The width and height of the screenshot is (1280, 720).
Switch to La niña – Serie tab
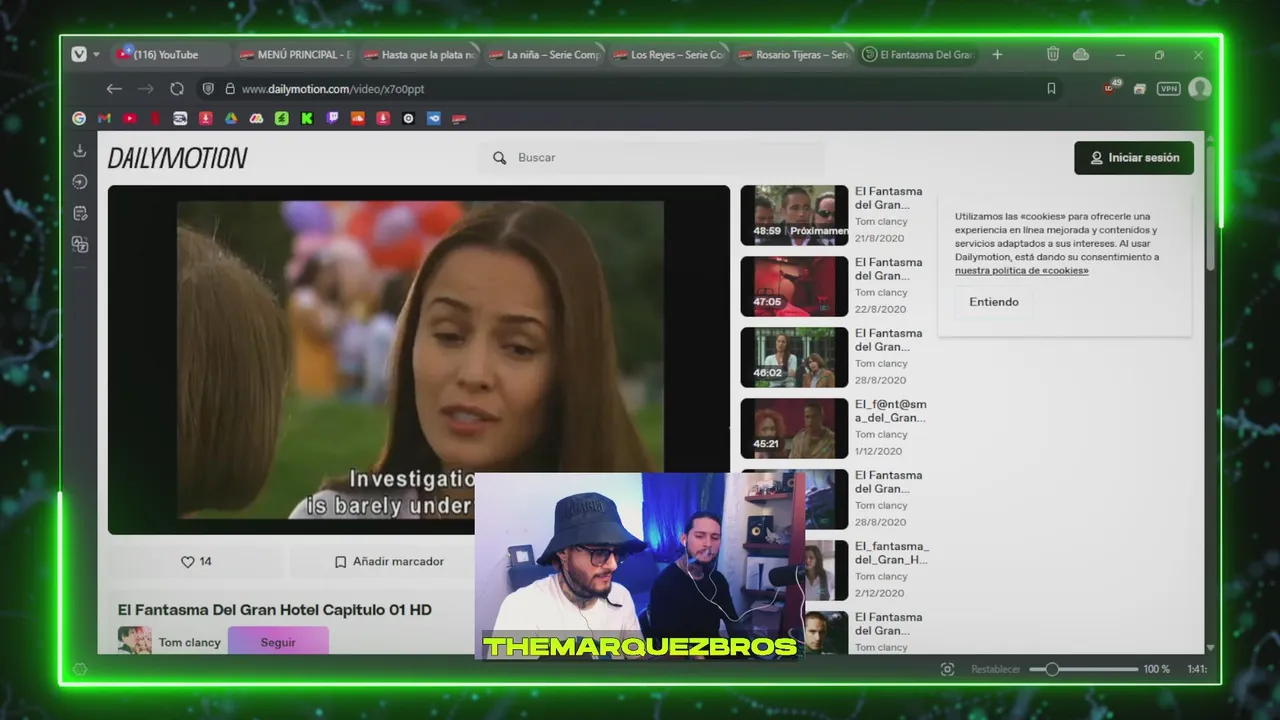pyautogui.click(x=544, y=55)
